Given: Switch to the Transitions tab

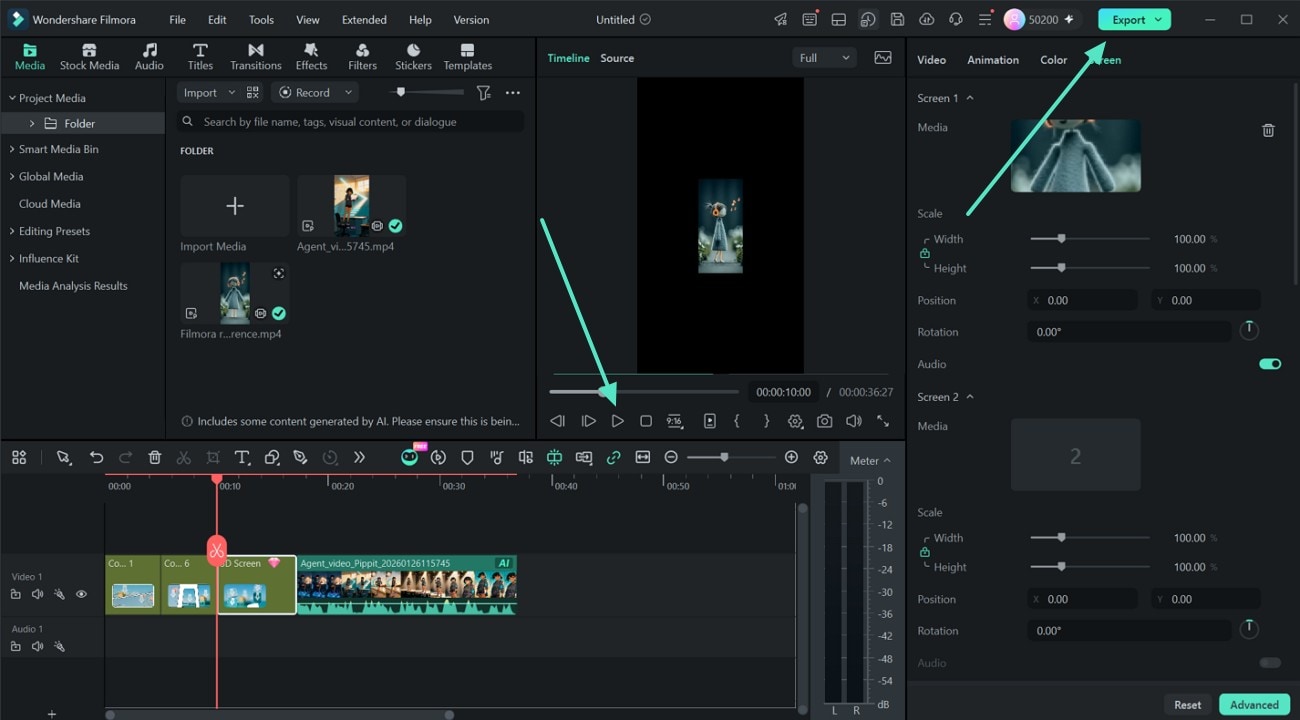Looking at the screenshot, I should (256, 56).
